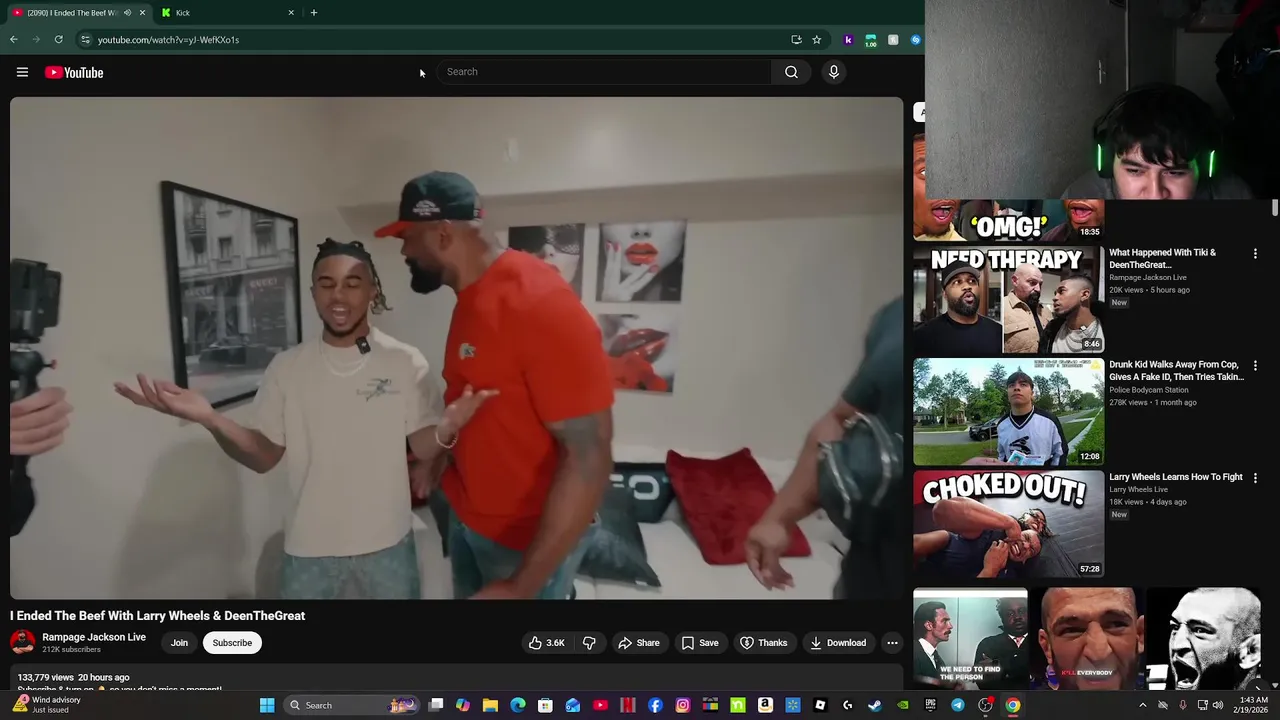Switch to Chrome on the taskbar
The width and height of the screenshot is (1280, 720).
[x=1013, y=705]
